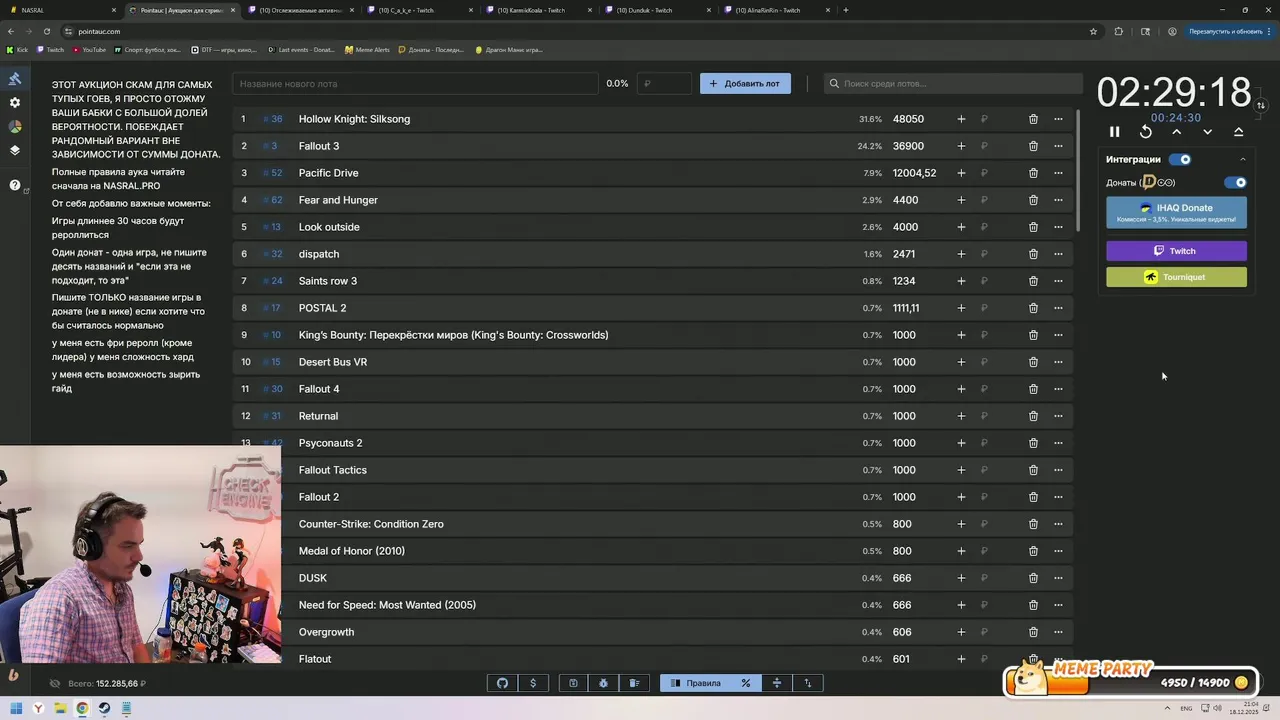The width and height of the screenshot is (1280, 720).
Task: Click the save icon in bottom toolbar
Action: pyautogui.click(x=573, y=683)
